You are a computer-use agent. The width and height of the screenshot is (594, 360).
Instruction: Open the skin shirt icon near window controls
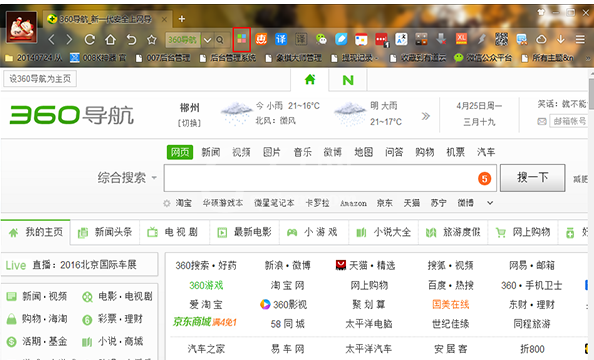(541, 13)
